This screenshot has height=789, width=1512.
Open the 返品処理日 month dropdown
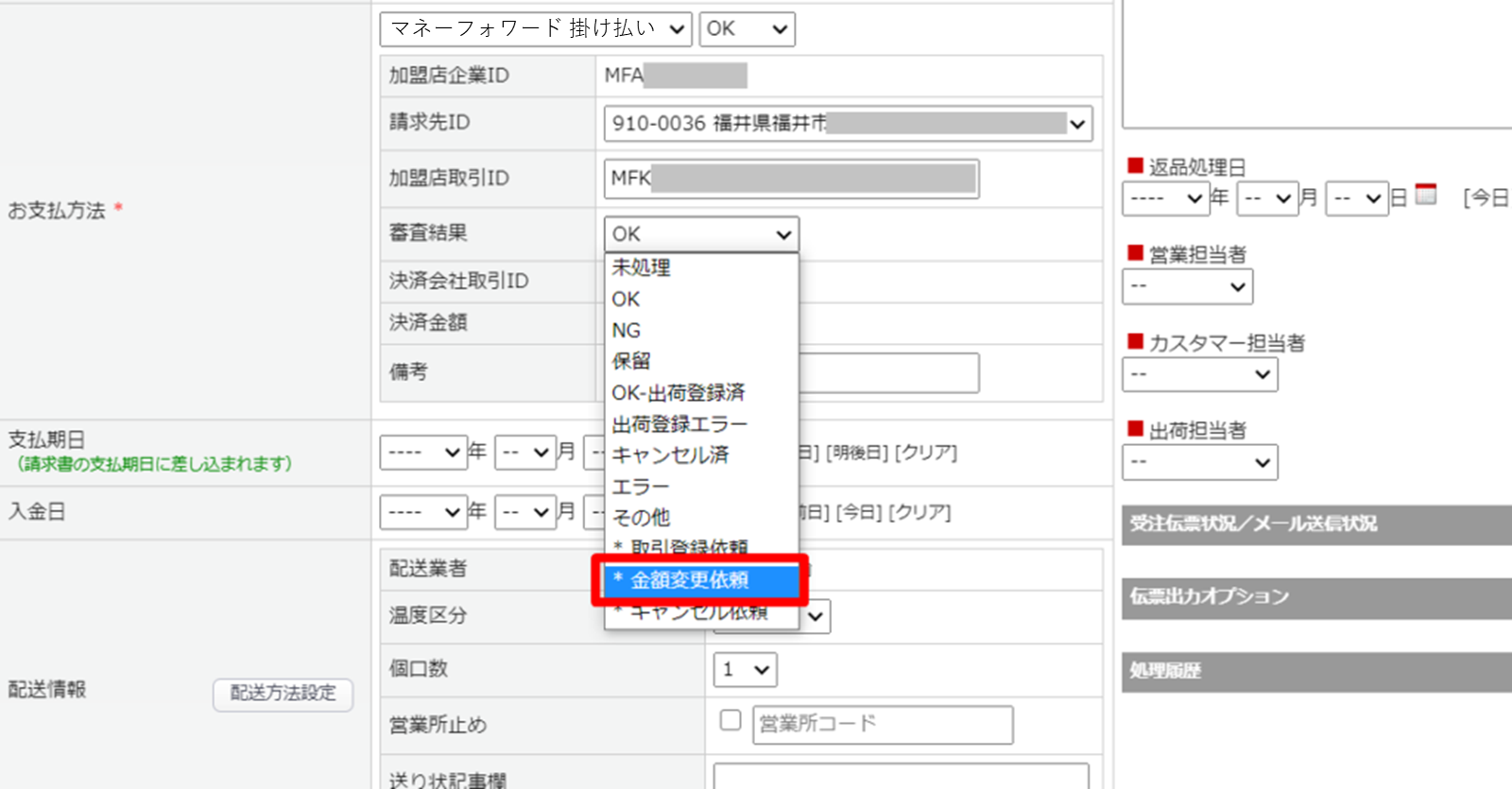point(1268,198)
